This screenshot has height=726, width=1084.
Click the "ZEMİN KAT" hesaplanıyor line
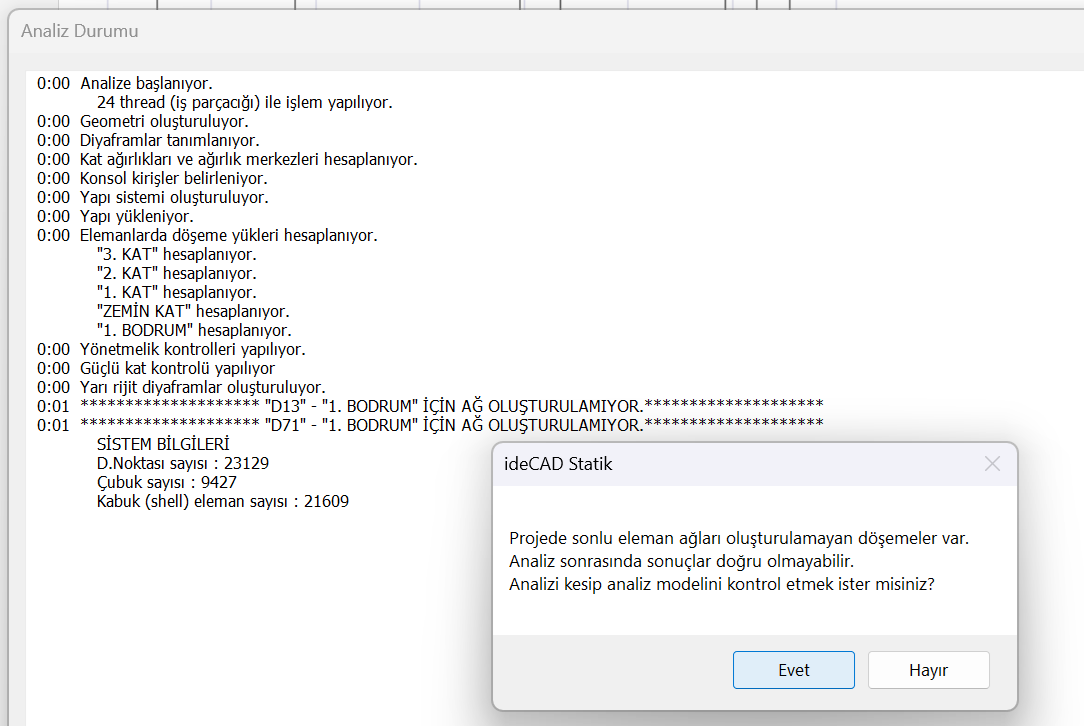pyautogui.click(x=193, y=311)
